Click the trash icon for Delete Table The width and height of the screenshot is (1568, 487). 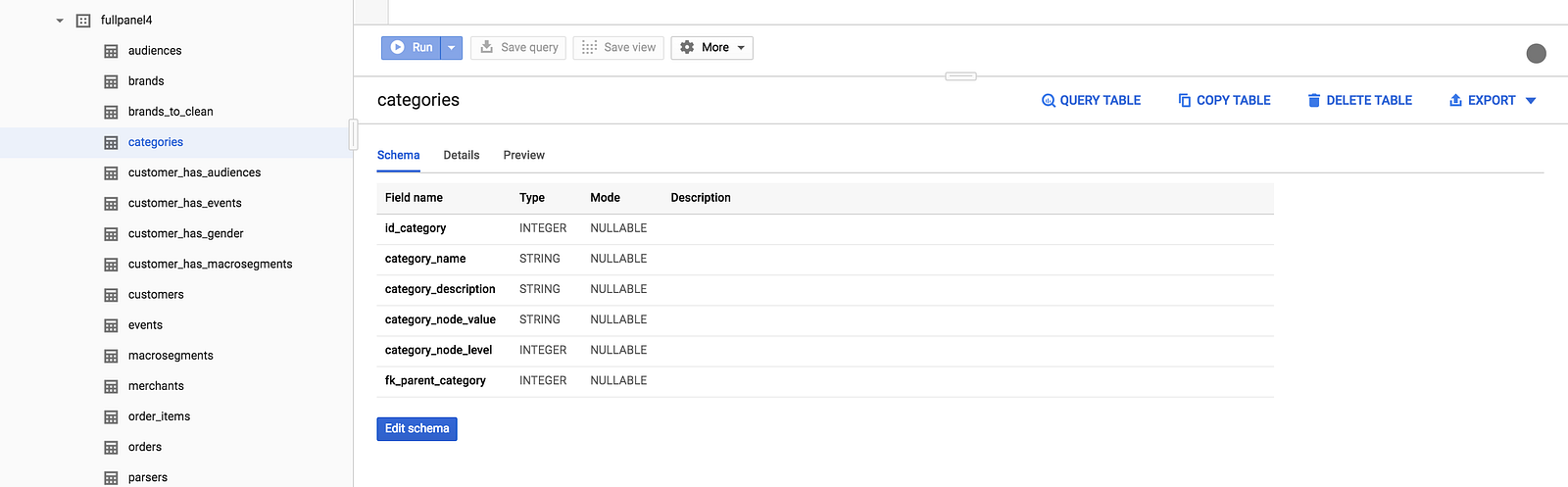click(1314, 100)
